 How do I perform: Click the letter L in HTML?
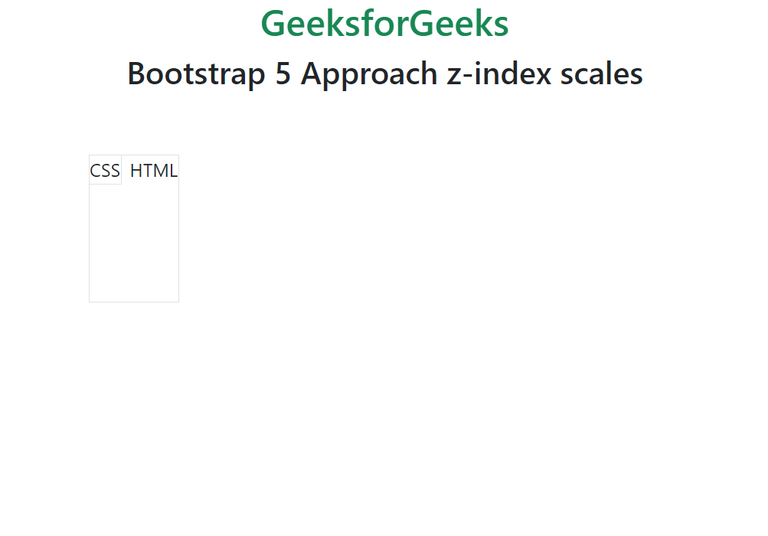click(x=173, y=170)
